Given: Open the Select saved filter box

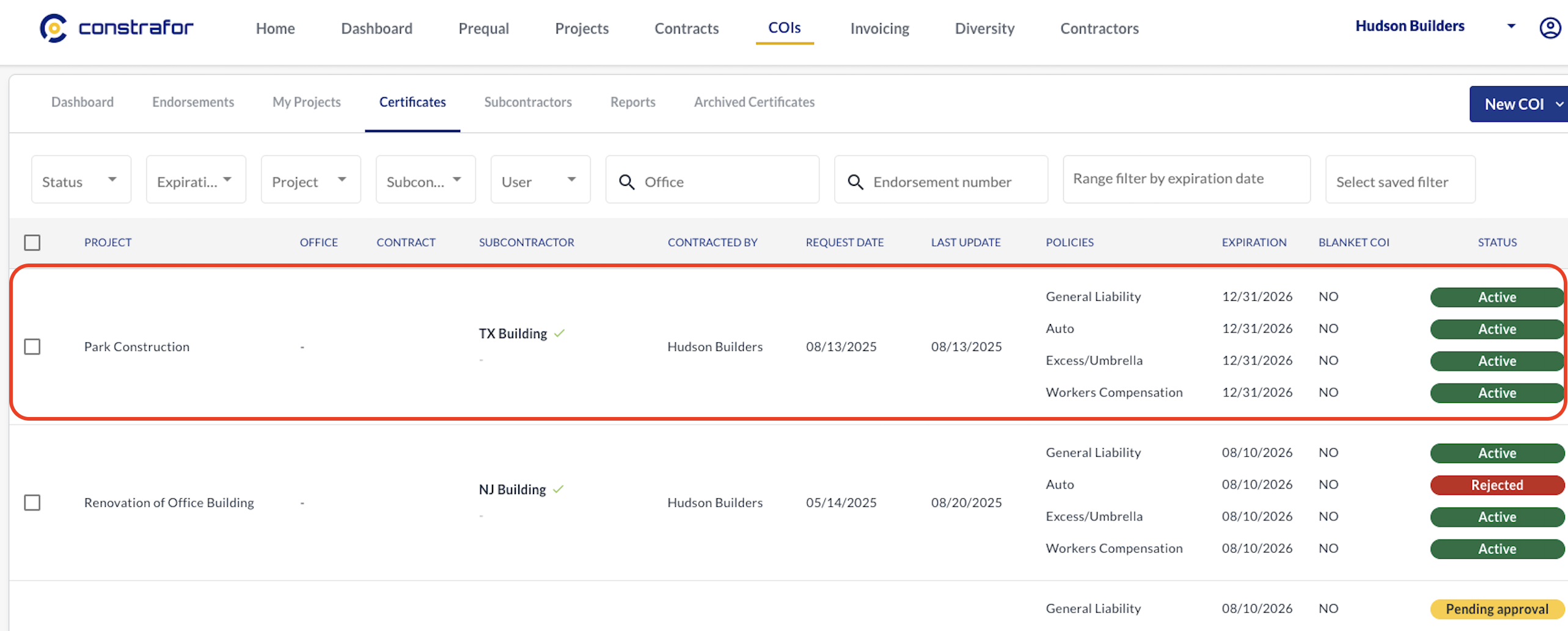Looking at the screenshot, I should (1400, 180).
